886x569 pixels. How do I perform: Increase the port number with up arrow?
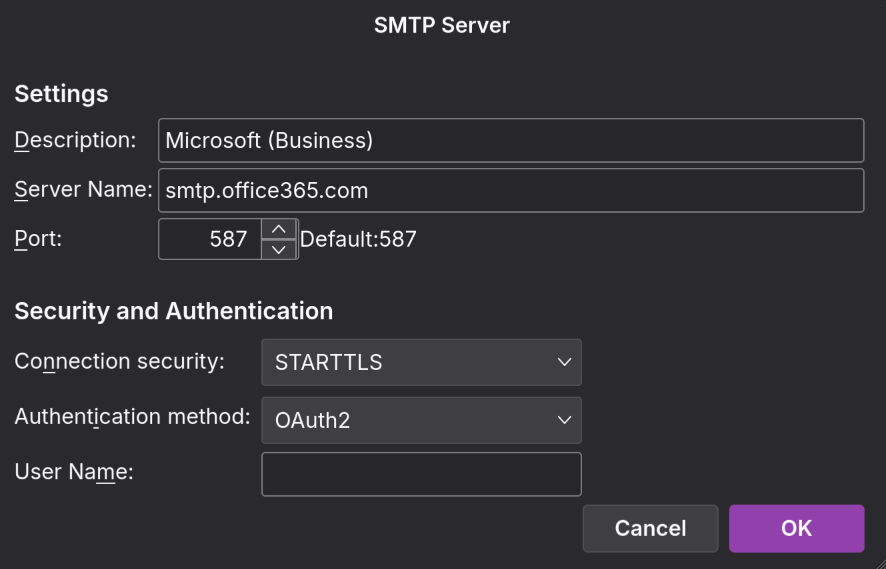[279, 229]
